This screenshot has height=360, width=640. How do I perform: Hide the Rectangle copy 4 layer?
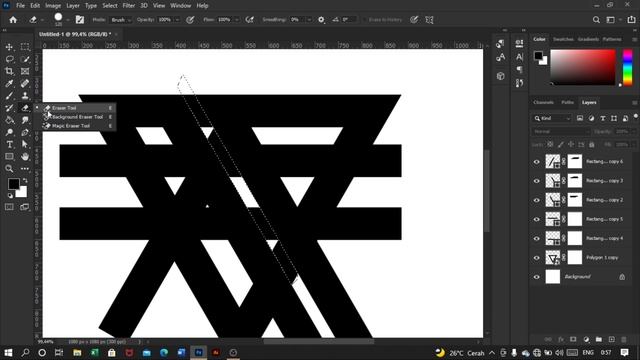[537, 239]
